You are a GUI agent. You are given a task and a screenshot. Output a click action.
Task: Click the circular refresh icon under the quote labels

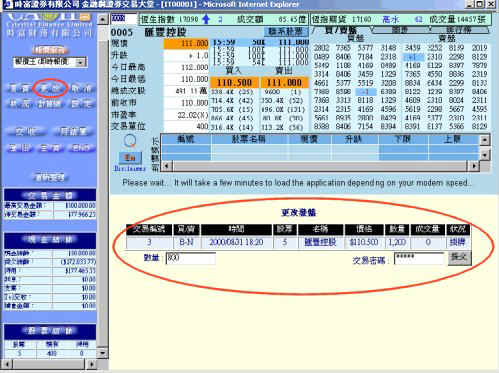(130, 141)
